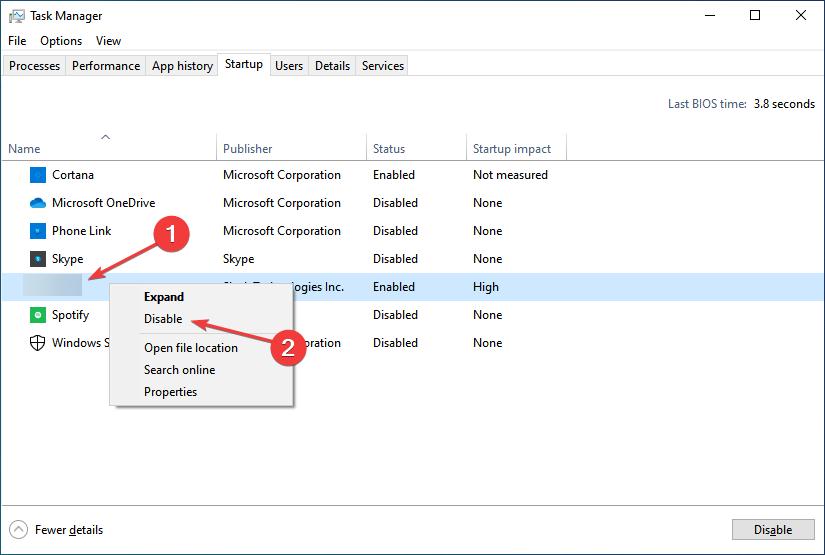The image size is (825, 555).
Task: Switch to the Services tab
Action: point(383,66)
